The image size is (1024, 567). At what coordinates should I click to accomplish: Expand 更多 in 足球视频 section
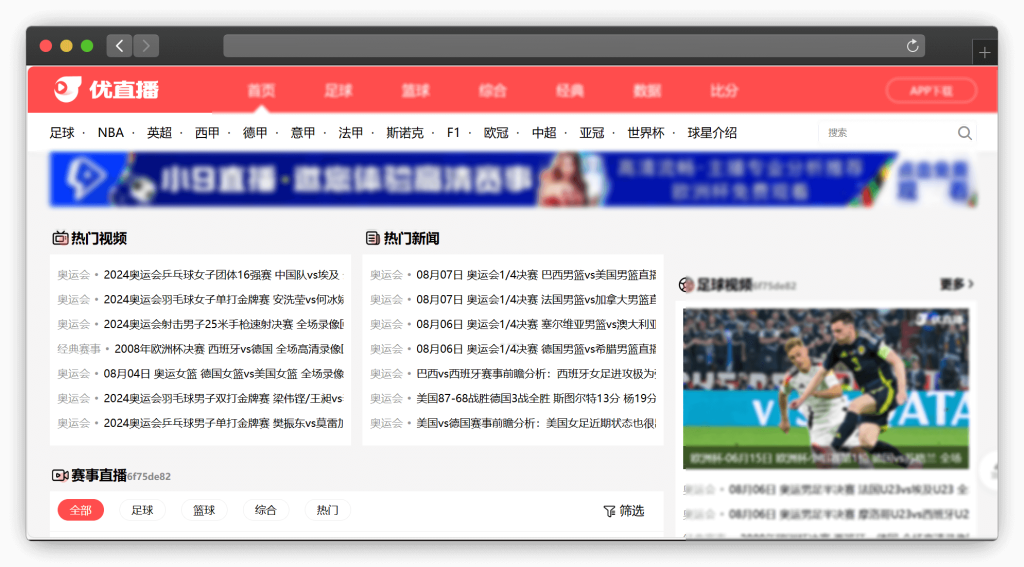(x=957, y=284)
